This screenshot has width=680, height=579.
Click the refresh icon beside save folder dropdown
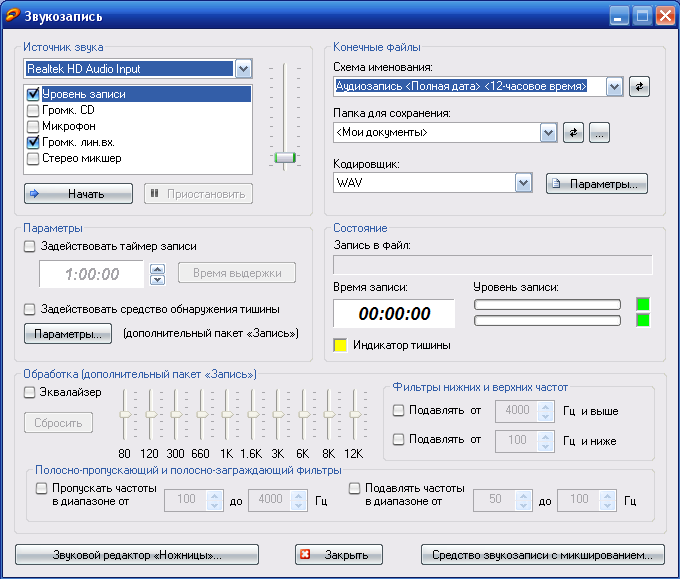(x=573, y=132)
